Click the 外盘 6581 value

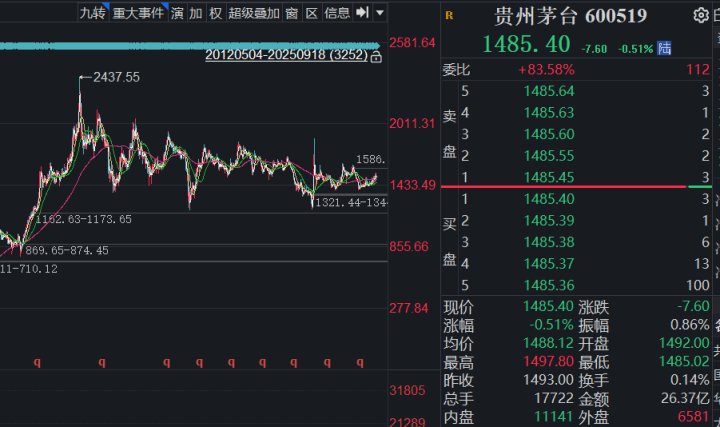click(x=693, y=416)
